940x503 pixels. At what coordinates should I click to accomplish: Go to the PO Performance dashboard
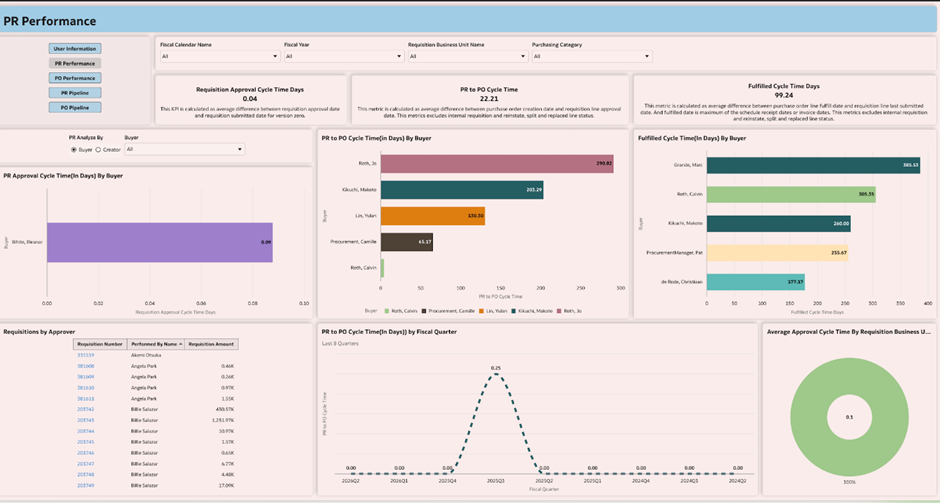[75, 78]
